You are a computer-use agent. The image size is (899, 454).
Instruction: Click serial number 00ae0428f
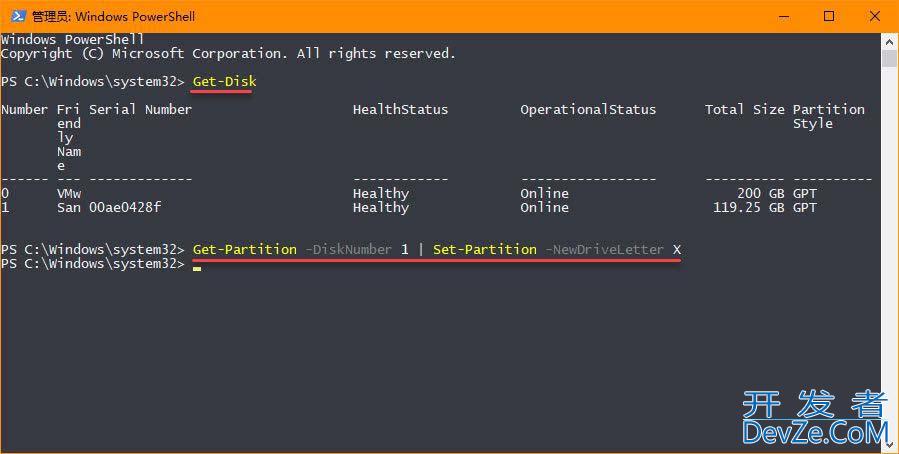click(125, 208)
